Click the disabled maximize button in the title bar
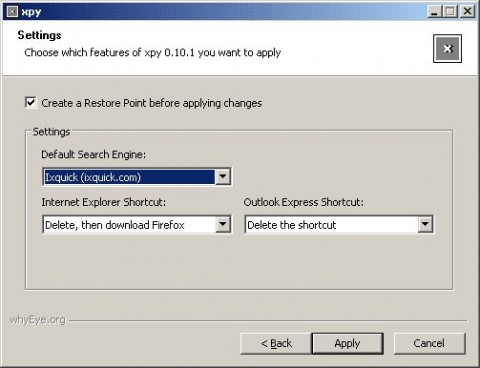Image resolution: width=480 pixels, height=368 pixels. (x=450, y=12)
